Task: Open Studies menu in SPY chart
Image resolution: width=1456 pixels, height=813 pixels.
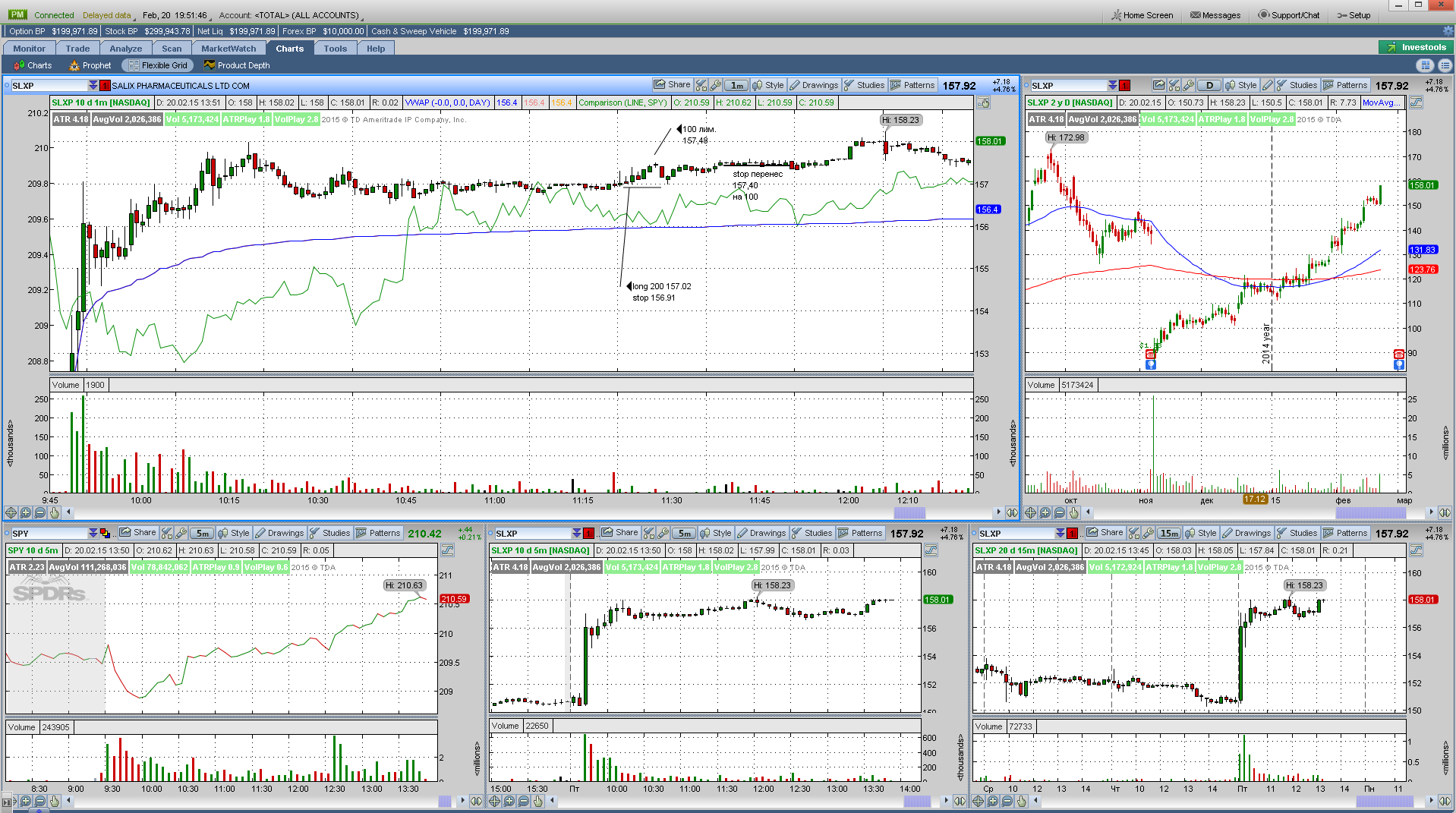Action: (x=329, y=533)
